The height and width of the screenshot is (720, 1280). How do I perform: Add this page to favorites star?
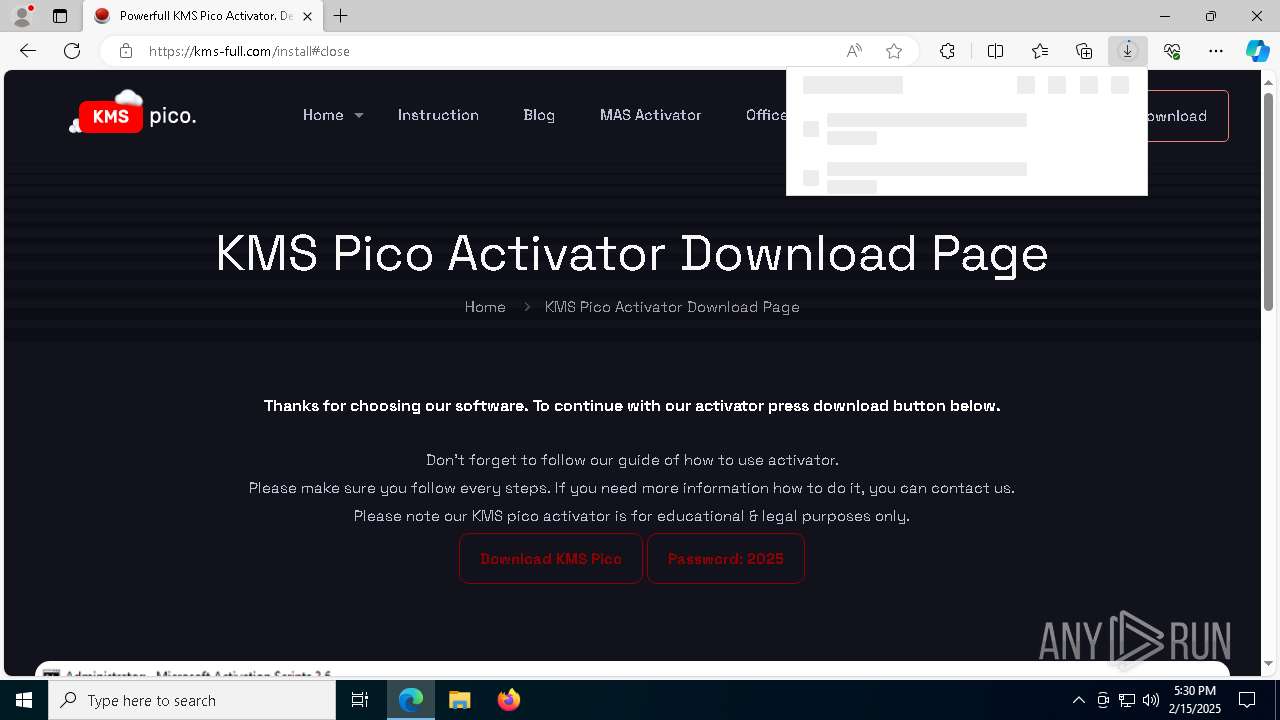(x=894, y=51)
